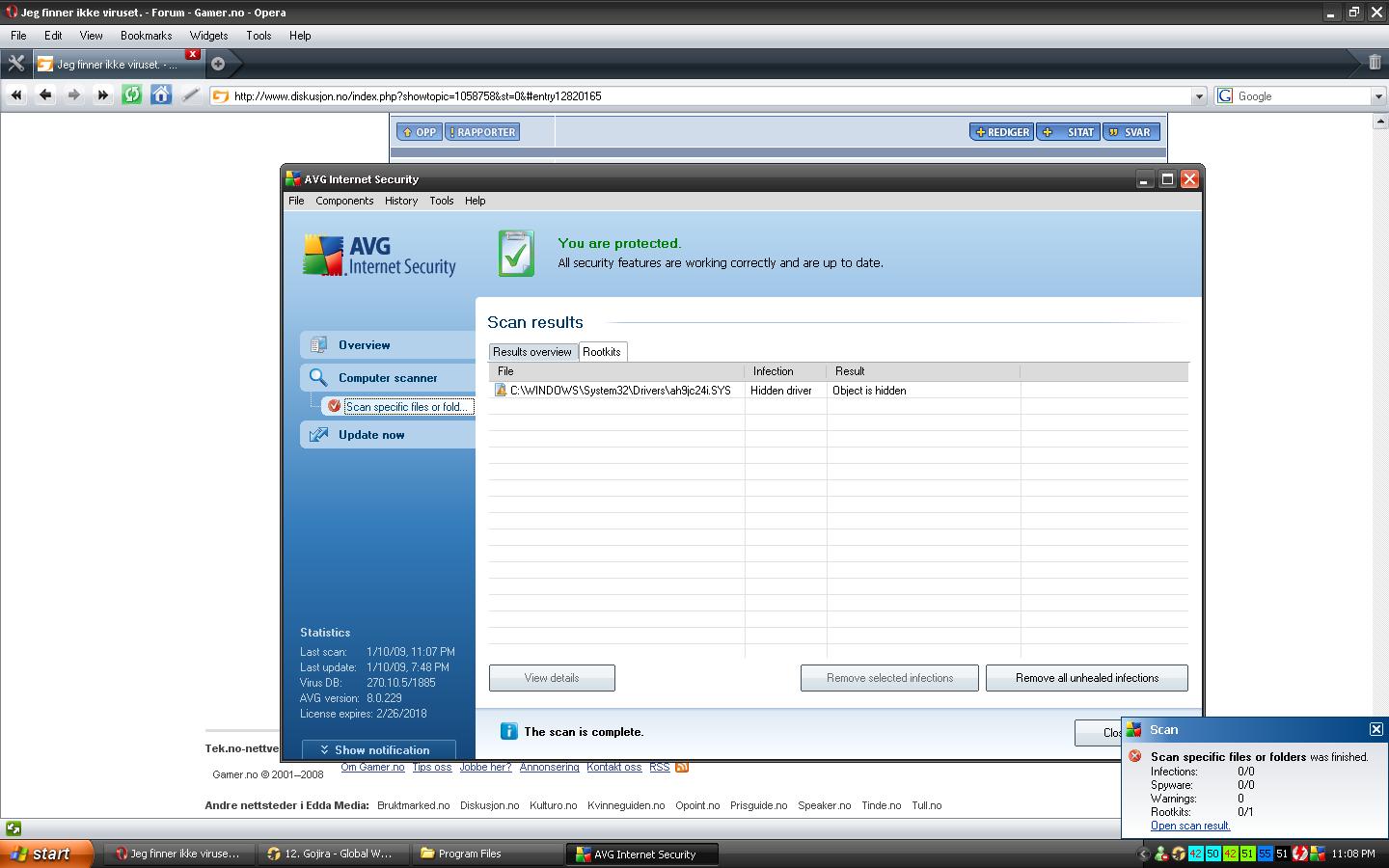Screen dimensions: 1389x868
Task: Select the Rootkits tab
Action: point(602,352)
